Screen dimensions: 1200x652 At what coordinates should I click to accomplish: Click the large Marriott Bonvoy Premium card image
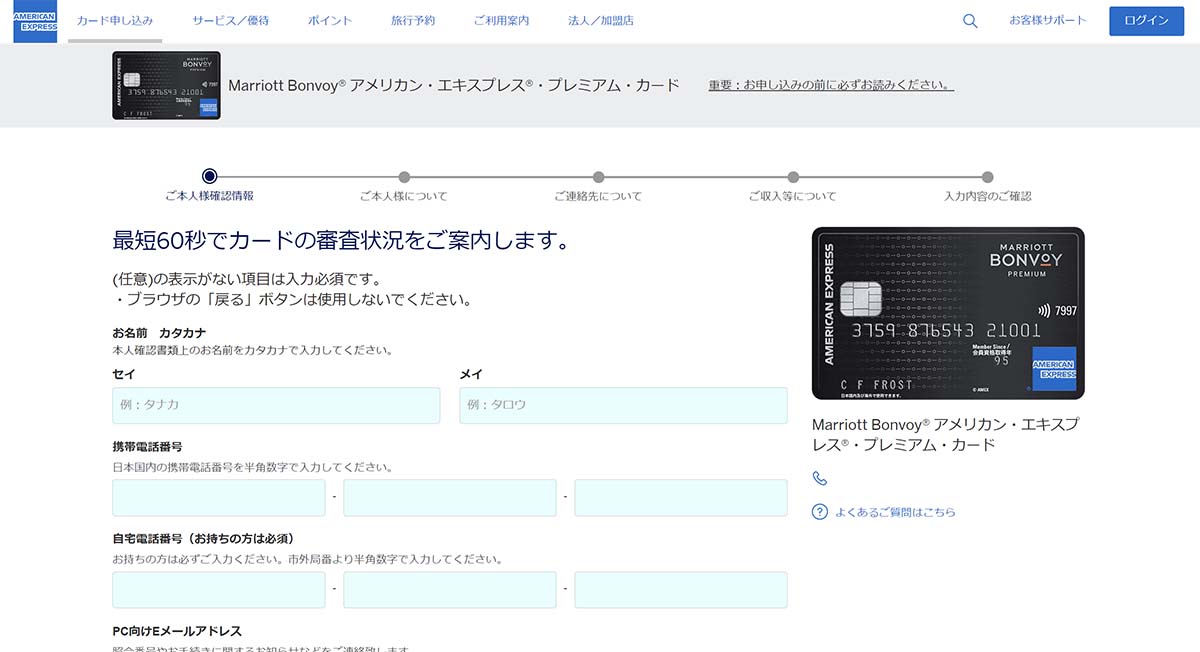pyautogui.click(x=948, y=314)
